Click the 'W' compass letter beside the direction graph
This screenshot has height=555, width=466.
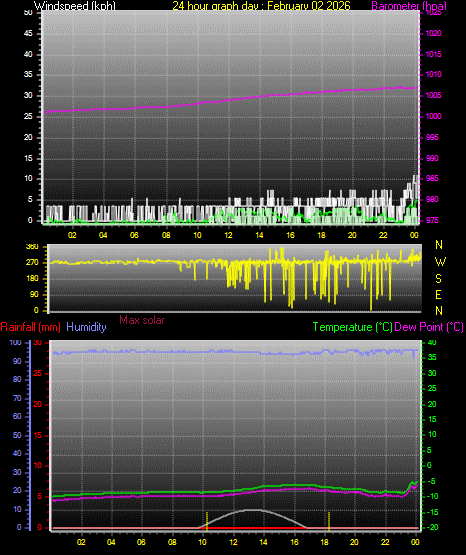440,262
